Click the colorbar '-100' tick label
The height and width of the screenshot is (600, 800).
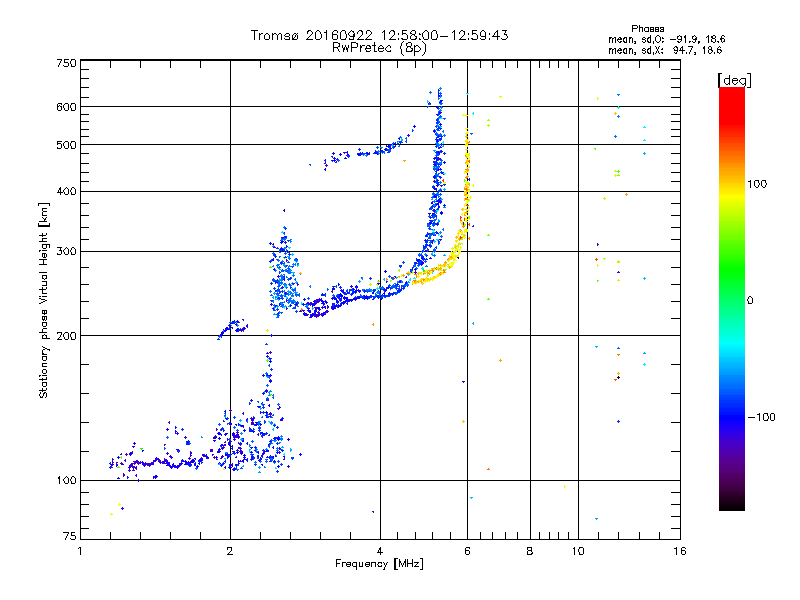(x=762, y=417)
